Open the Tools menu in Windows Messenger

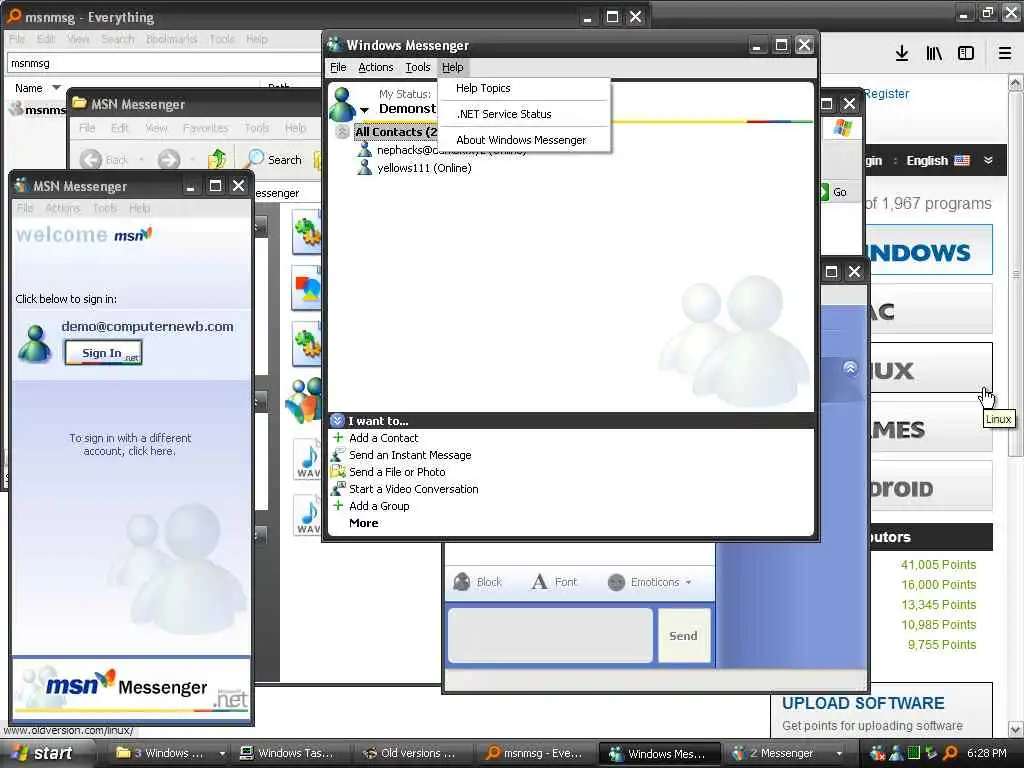[x=417, y=67]
